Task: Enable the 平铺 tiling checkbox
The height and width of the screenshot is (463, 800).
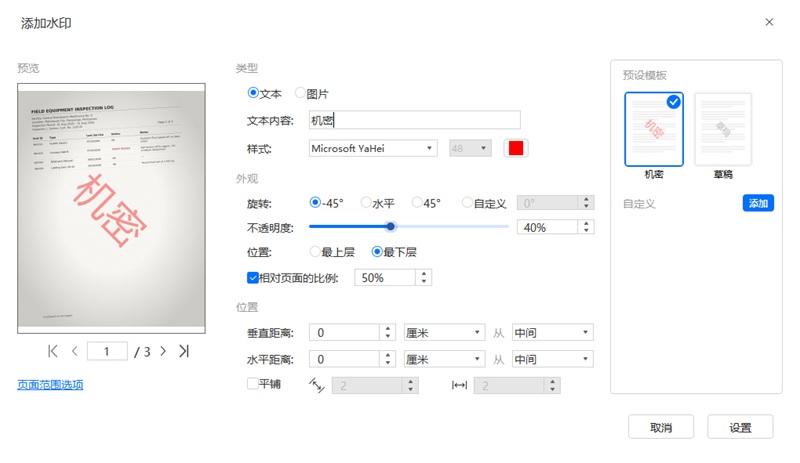Action: (253, 383)
